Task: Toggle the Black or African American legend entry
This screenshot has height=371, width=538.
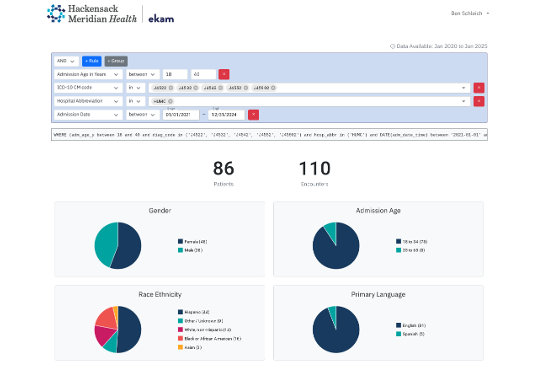Action: pos(210,339)
